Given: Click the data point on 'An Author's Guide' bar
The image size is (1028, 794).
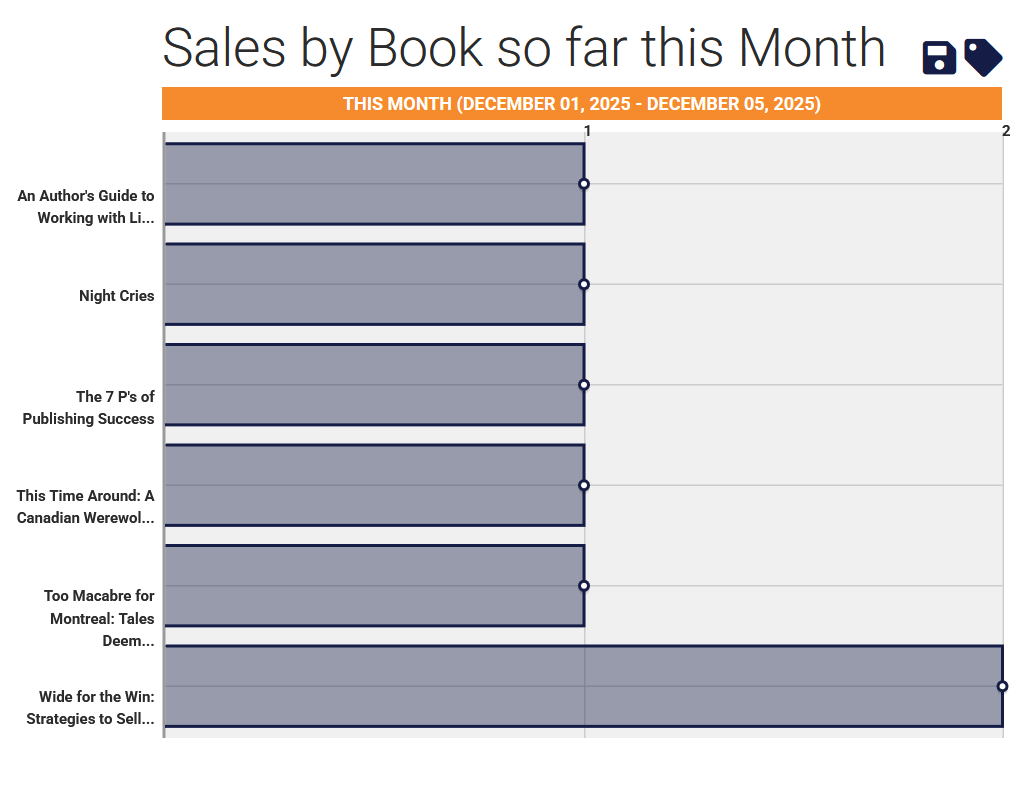Looking at the screenshot, I should (584, 184).
